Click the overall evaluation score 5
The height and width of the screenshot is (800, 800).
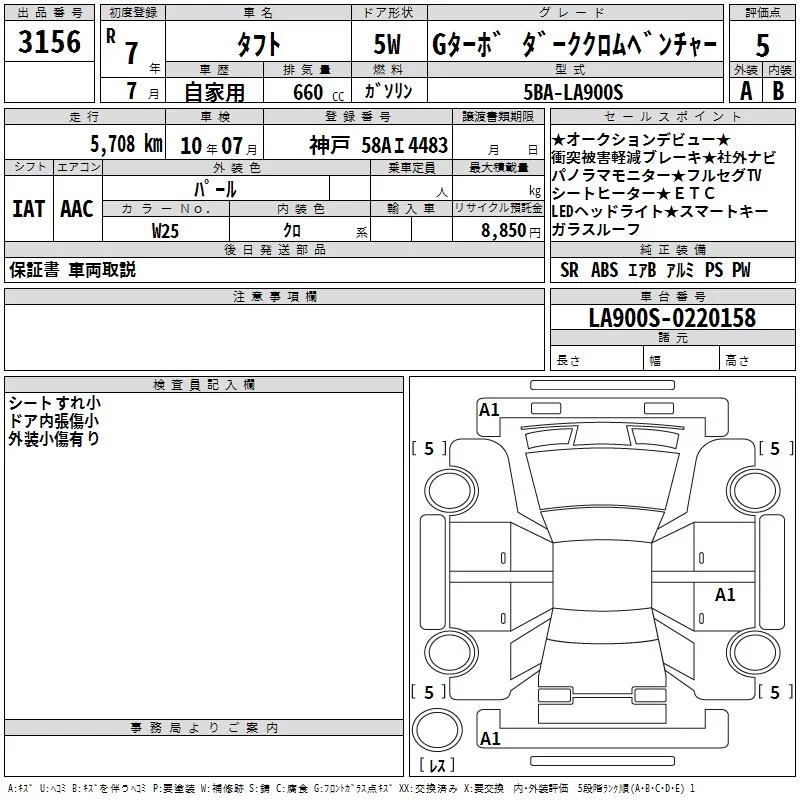(x=762, y=46)
